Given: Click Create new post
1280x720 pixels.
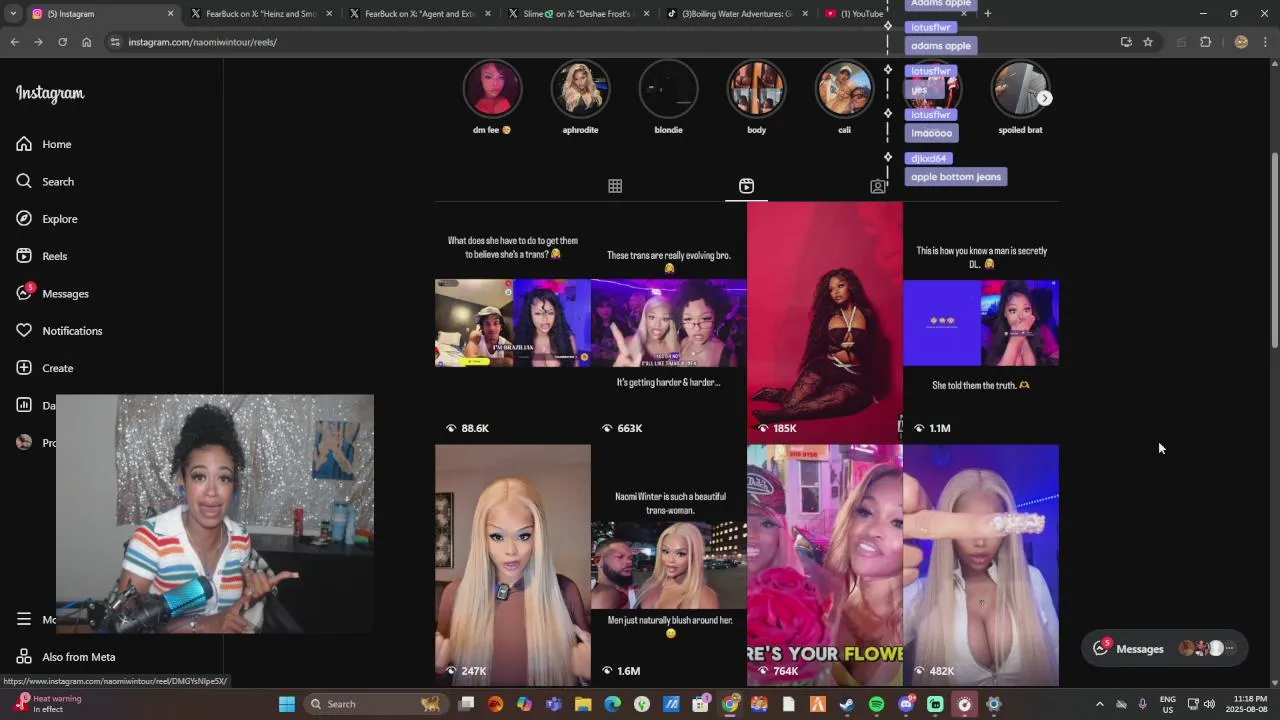Looking at the screenshot, I should pos(45,368).
